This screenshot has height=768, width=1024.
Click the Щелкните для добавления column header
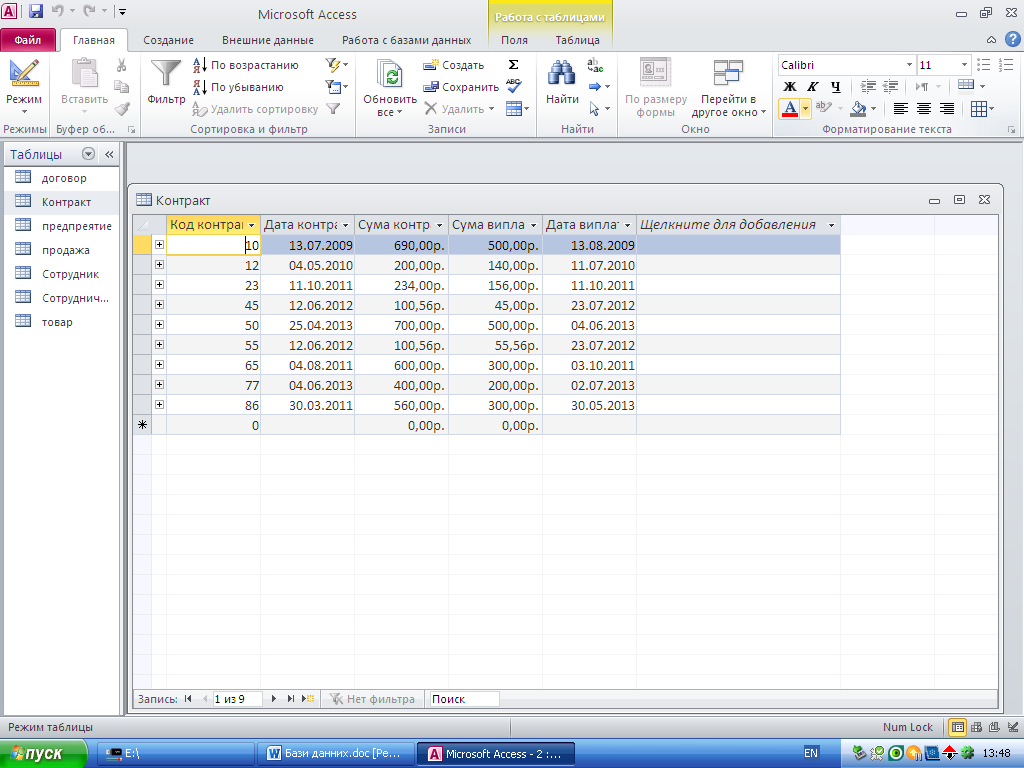click(x=738, y=225)
